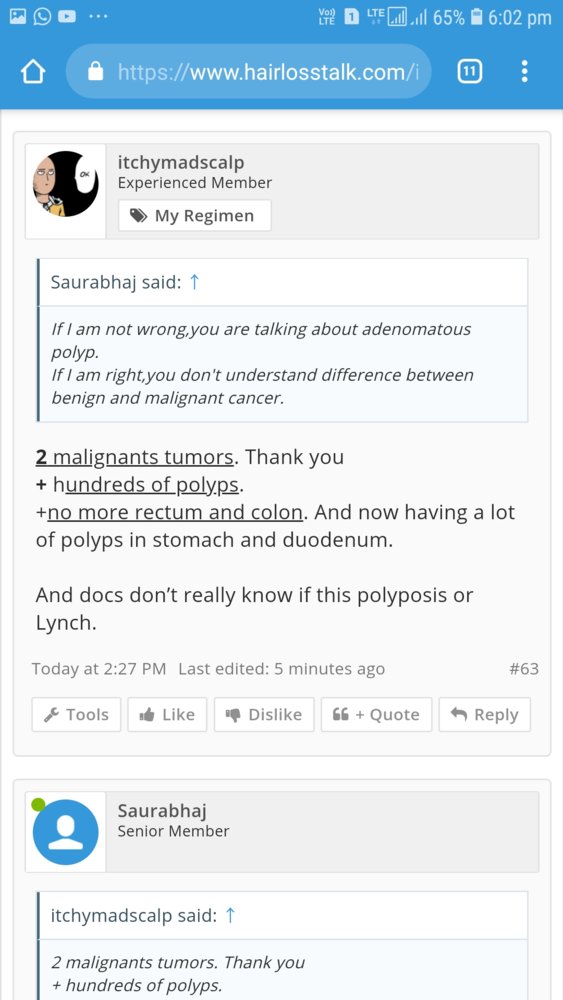Open the My Regimen tag button
This screenshot has width=563, height=1000.
[x=194, y=216]
